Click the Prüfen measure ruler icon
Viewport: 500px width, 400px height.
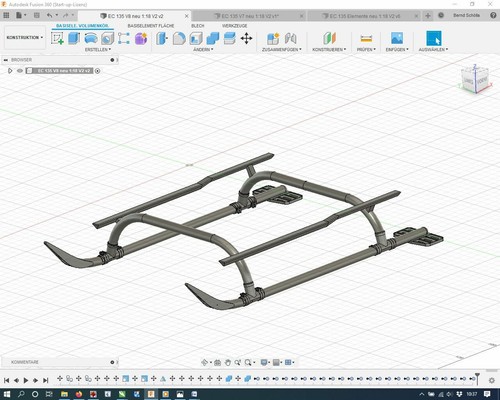tap(366, 39)
